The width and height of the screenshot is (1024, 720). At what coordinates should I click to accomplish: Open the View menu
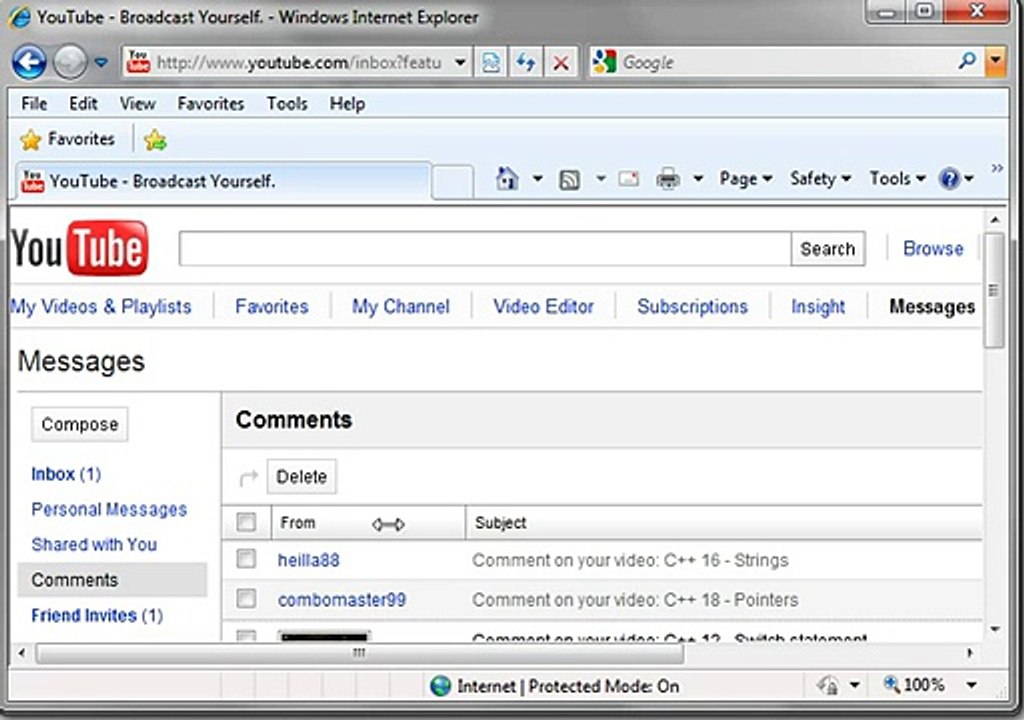click(x=137, y=104)
